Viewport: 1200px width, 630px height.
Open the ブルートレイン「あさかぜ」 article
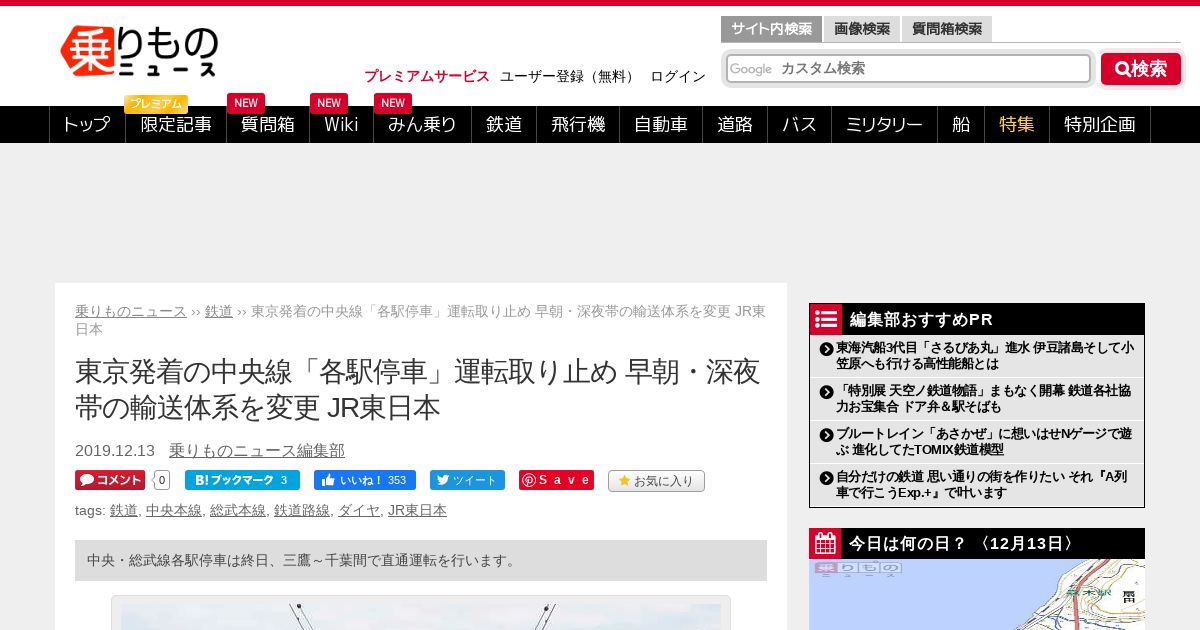point(984,442)
